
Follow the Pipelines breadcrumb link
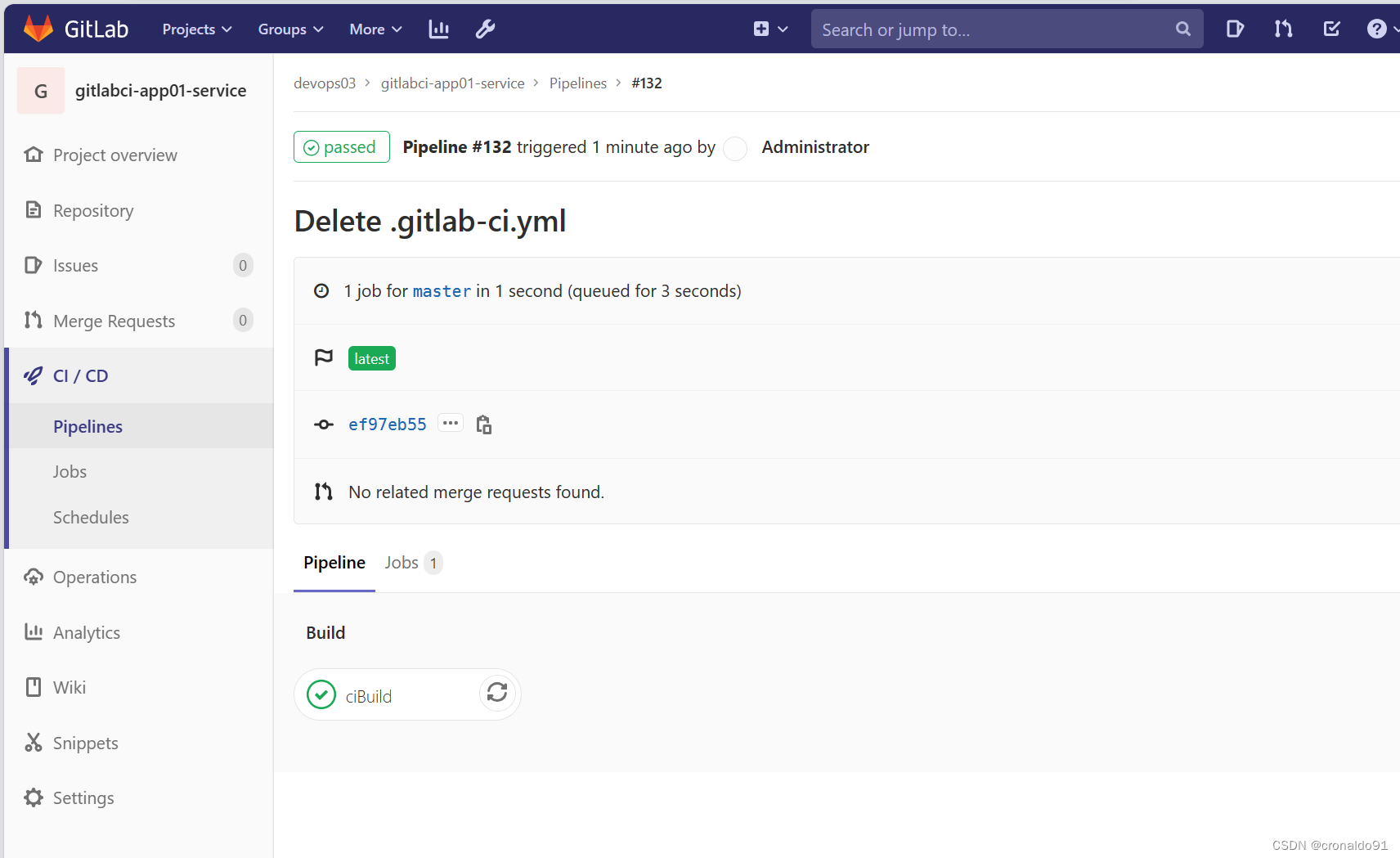click(578, 83)
